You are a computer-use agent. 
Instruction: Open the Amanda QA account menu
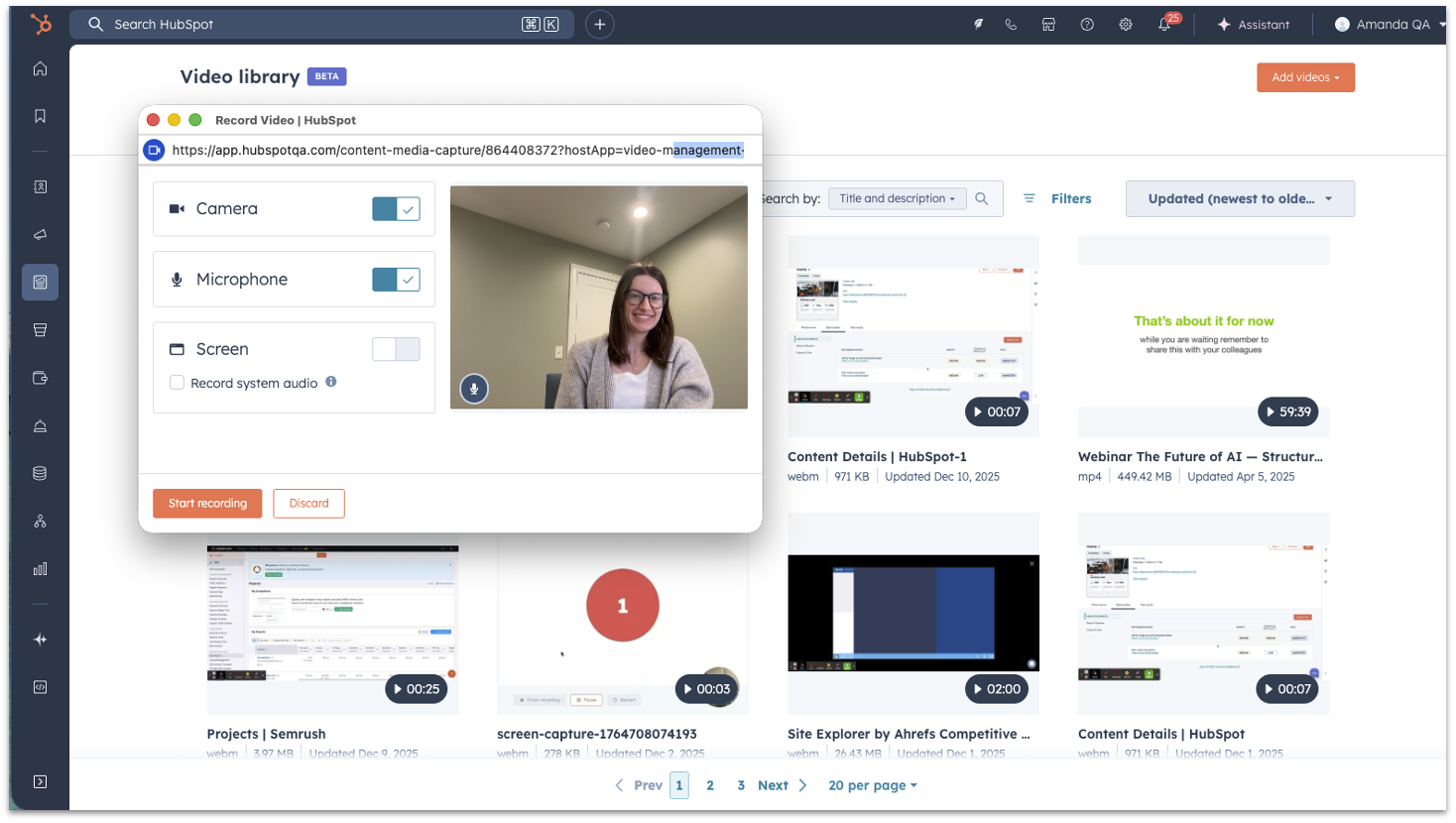coord(1389,25)
